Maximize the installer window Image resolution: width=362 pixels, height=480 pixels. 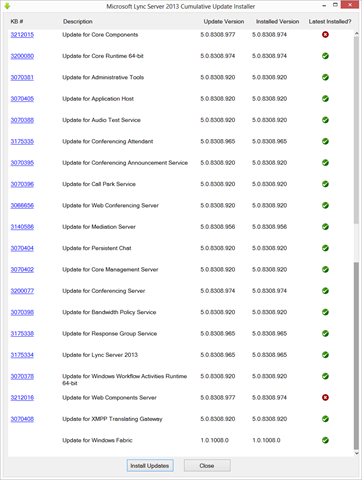[x=335, y=5]
